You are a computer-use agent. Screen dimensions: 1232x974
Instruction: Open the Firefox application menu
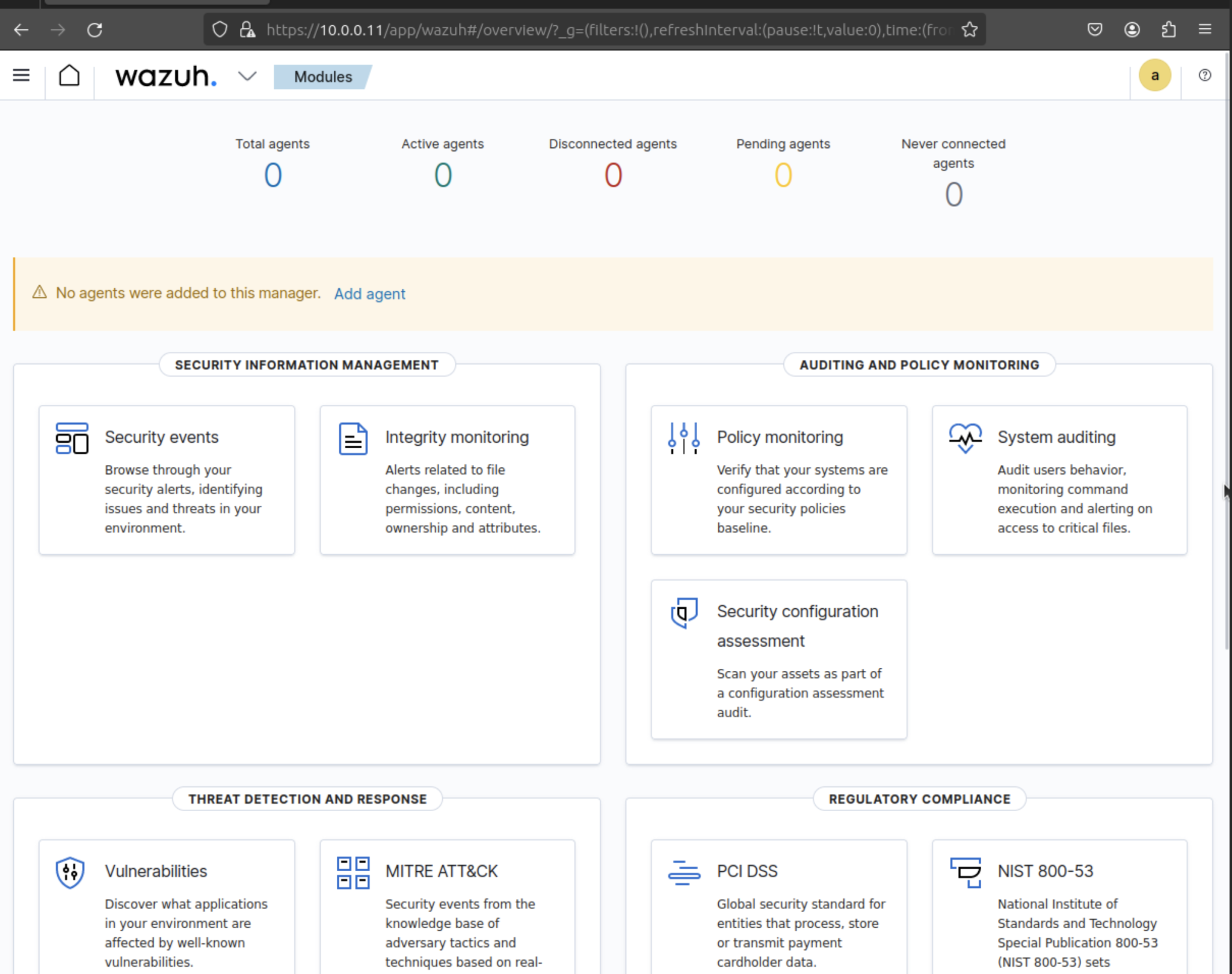pos(1206,29)
